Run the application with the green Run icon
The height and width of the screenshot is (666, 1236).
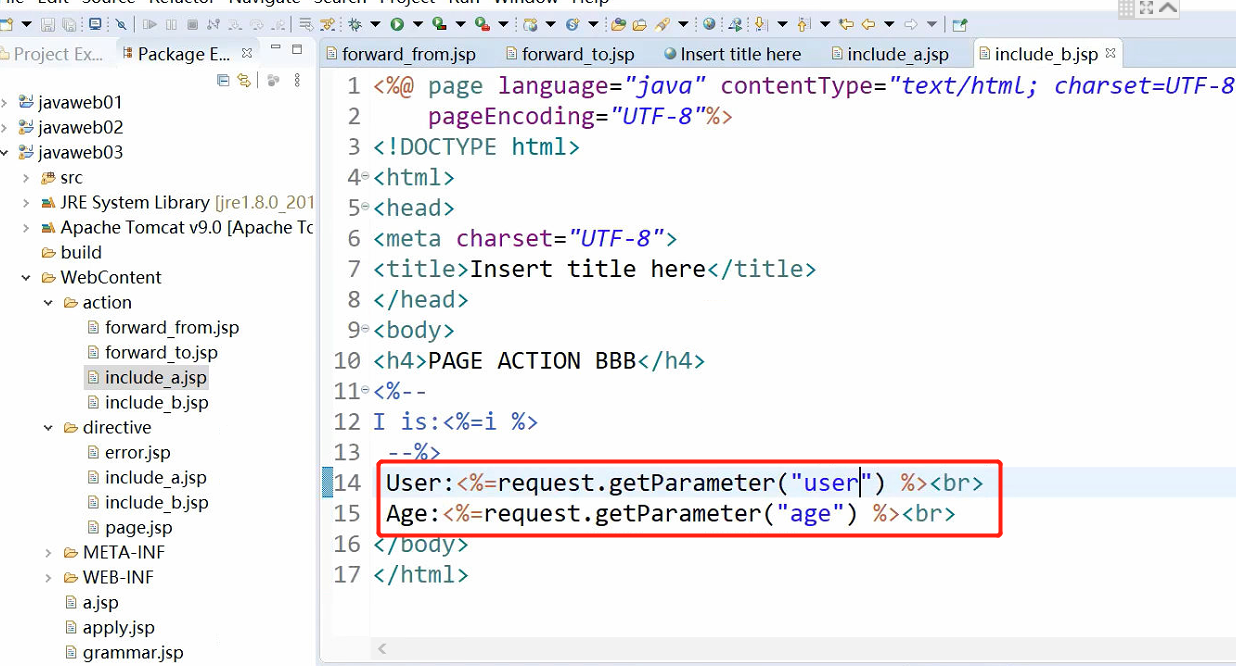coord(395,24)
